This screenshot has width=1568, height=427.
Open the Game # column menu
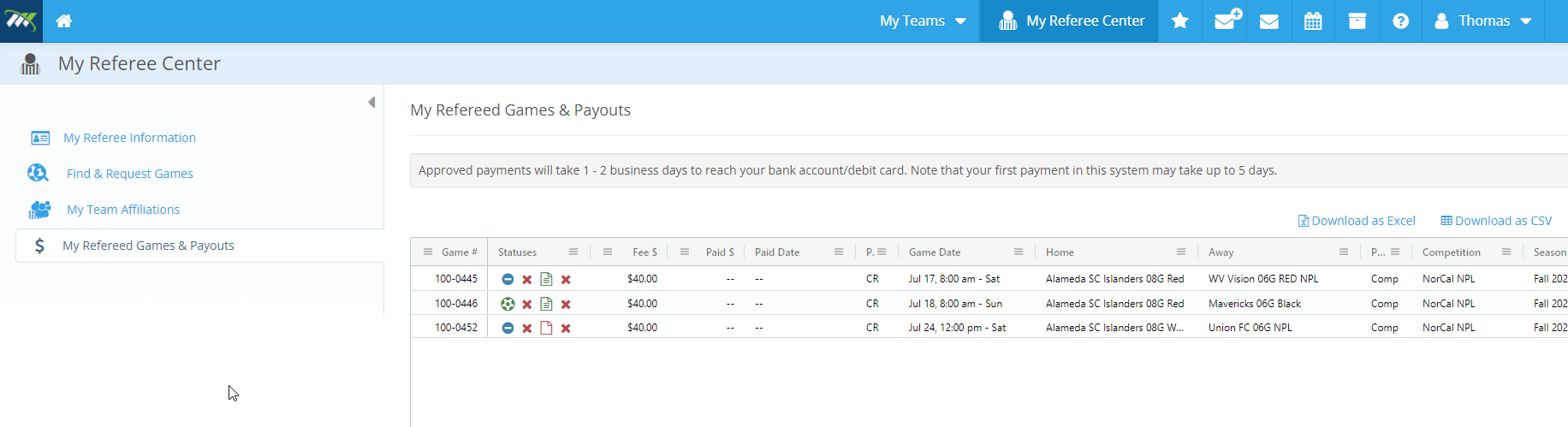(428, 252)
